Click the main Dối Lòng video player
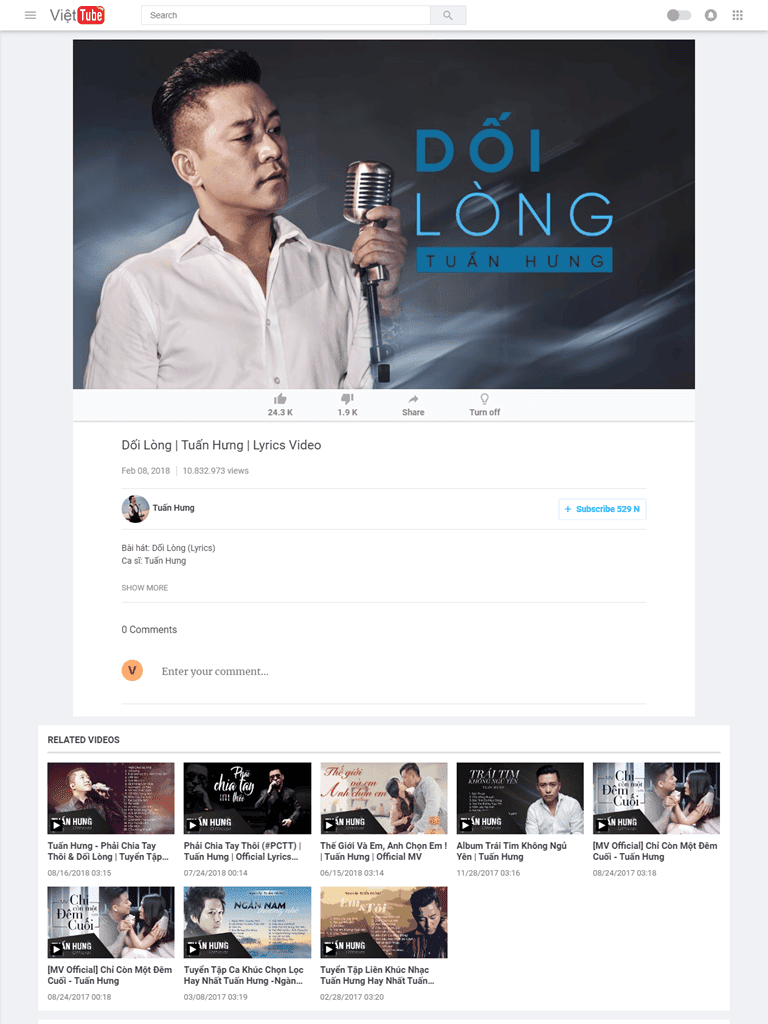 coord(384,214)
